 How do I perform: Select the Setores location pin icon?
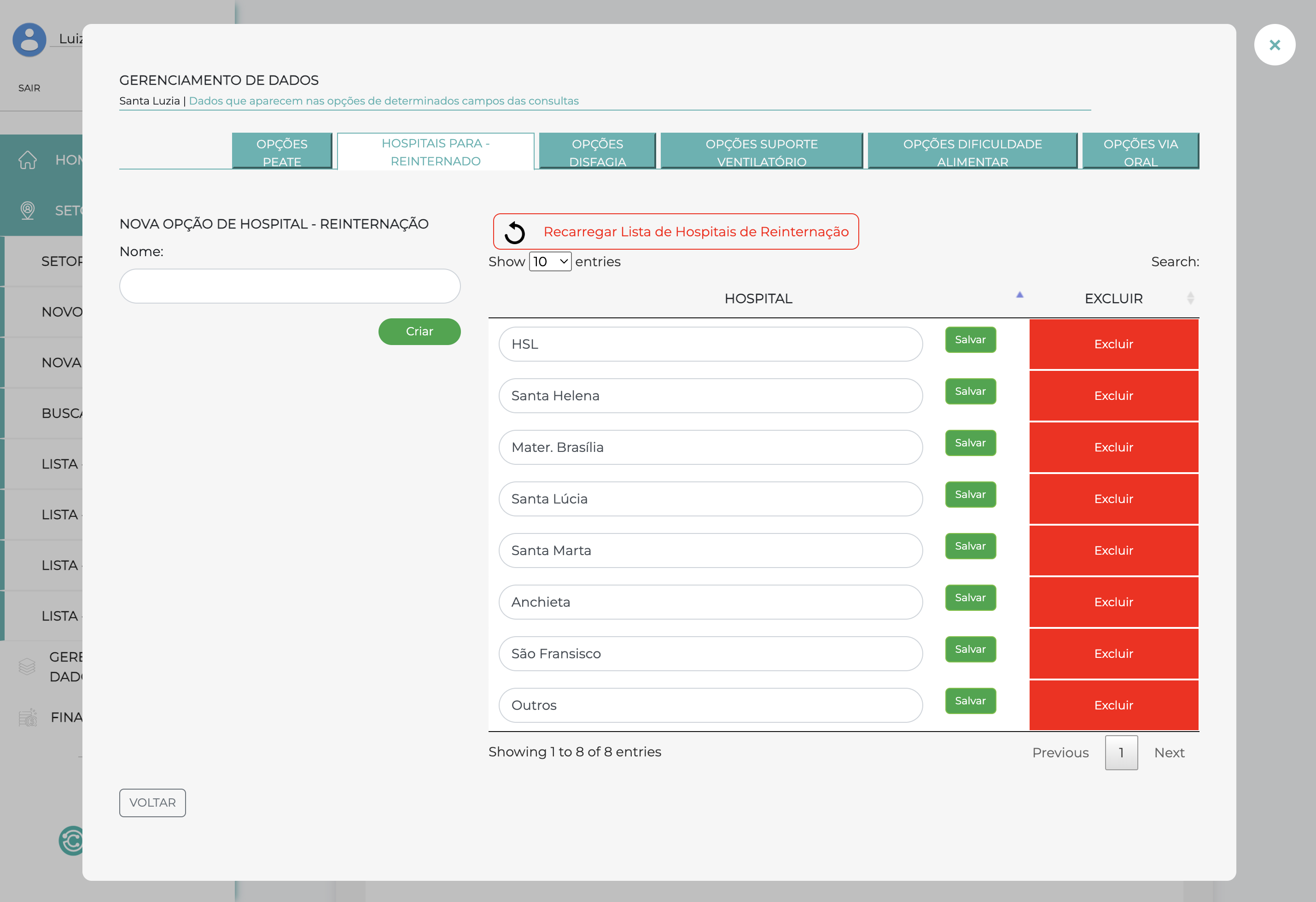click(27, 210)
